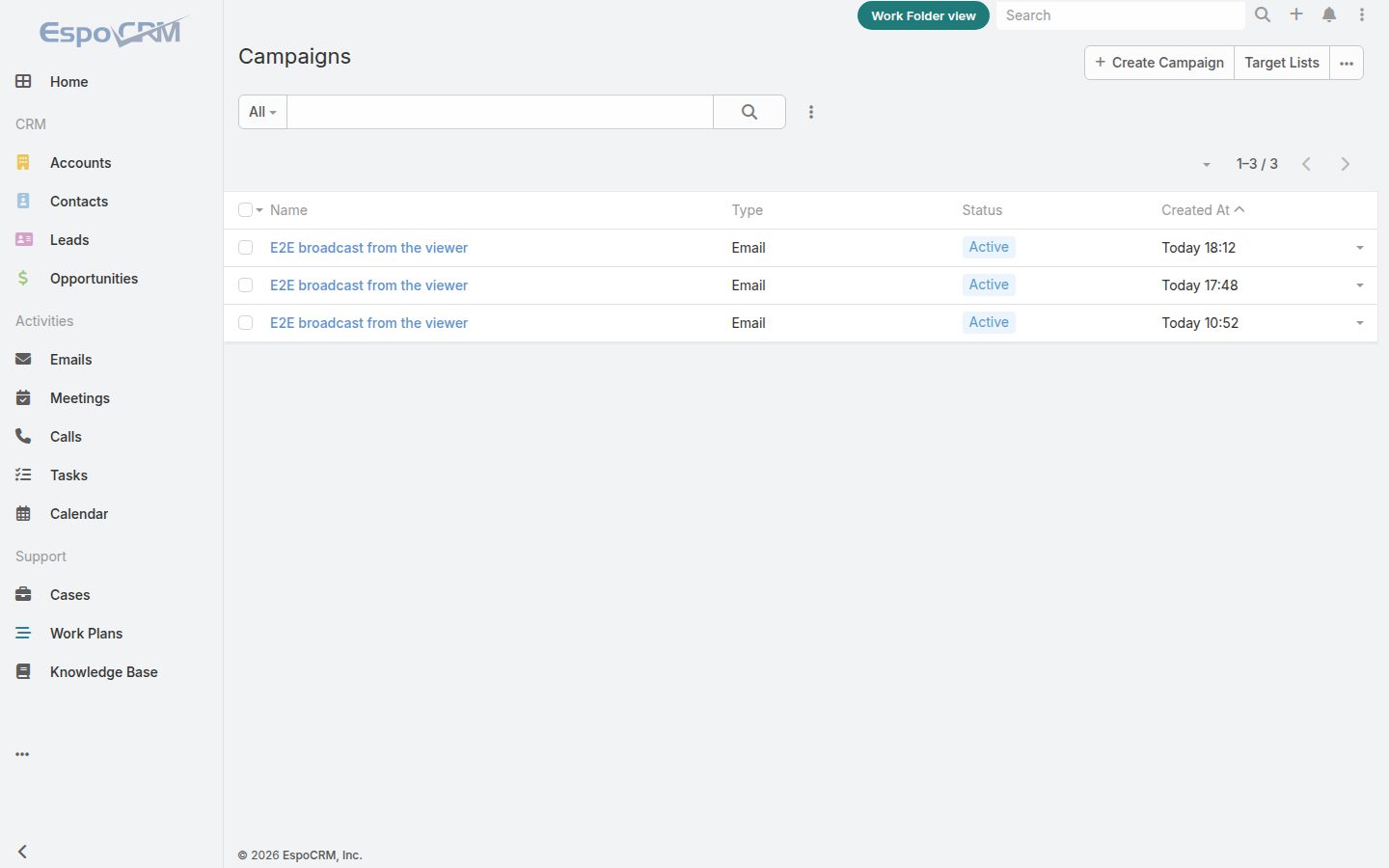
Task: Click the quick create plus icon
Action: 1296,14
